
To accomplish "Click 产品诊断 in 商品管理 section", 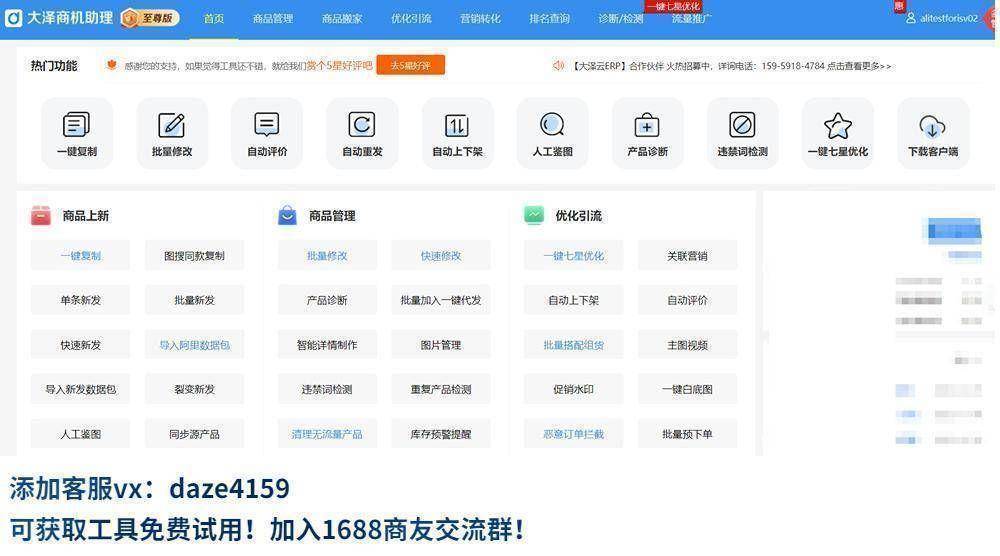I will point(327,300).
